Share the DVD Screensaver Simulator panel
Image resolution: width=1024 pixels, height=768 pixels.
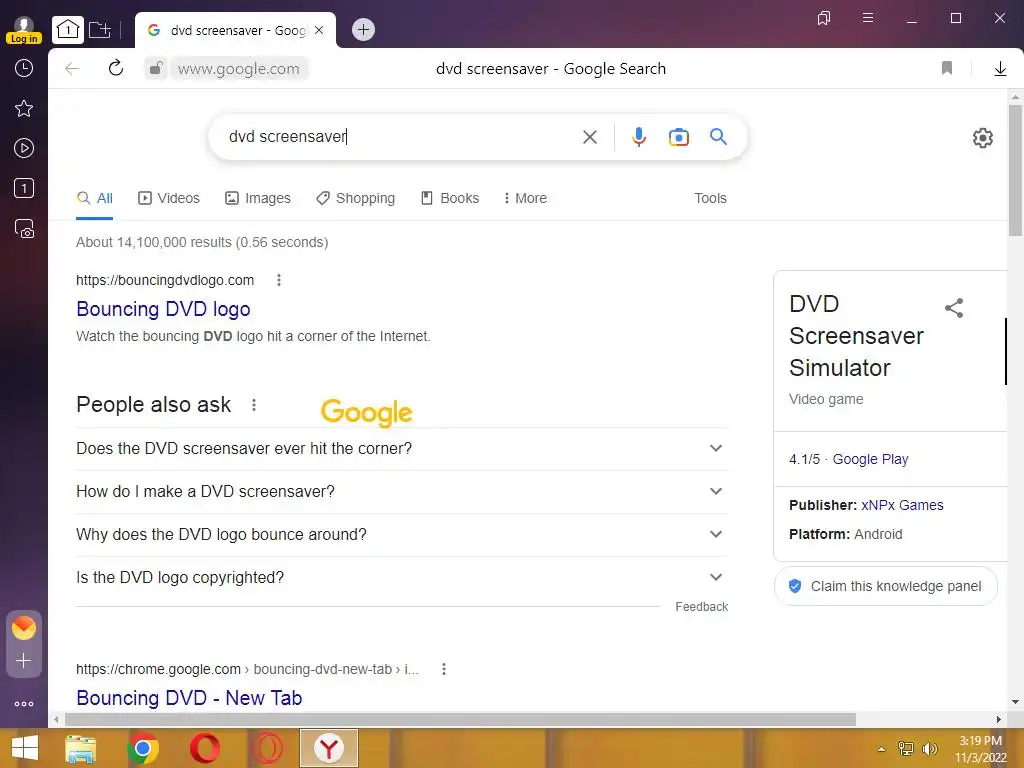[953, 308]
